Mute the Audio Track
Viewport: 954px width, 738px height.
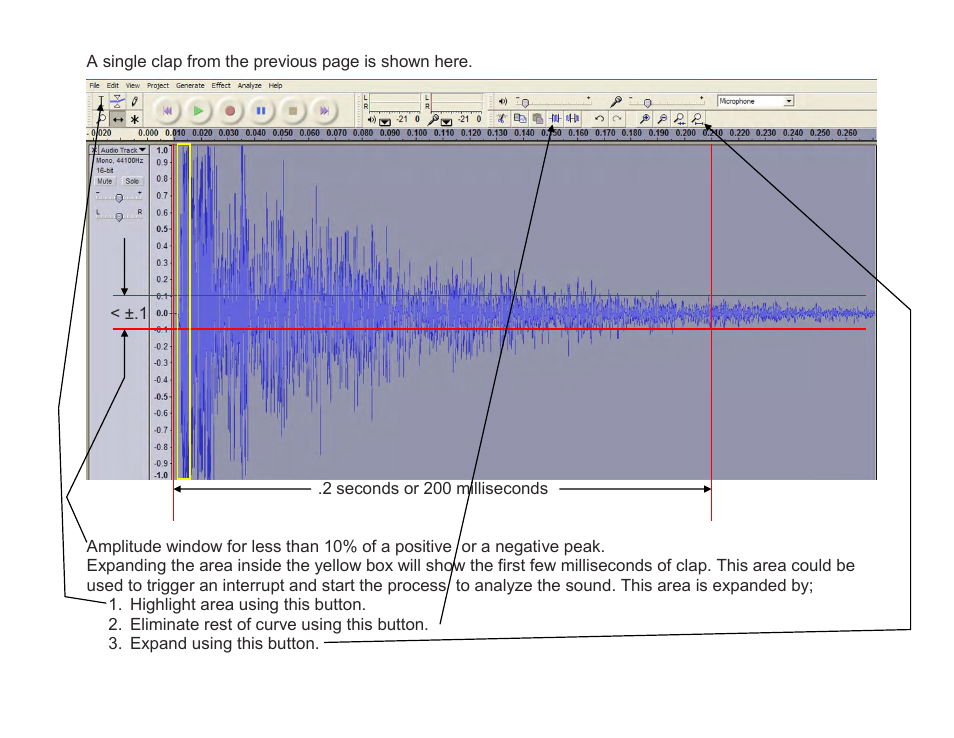pos(105,181)
